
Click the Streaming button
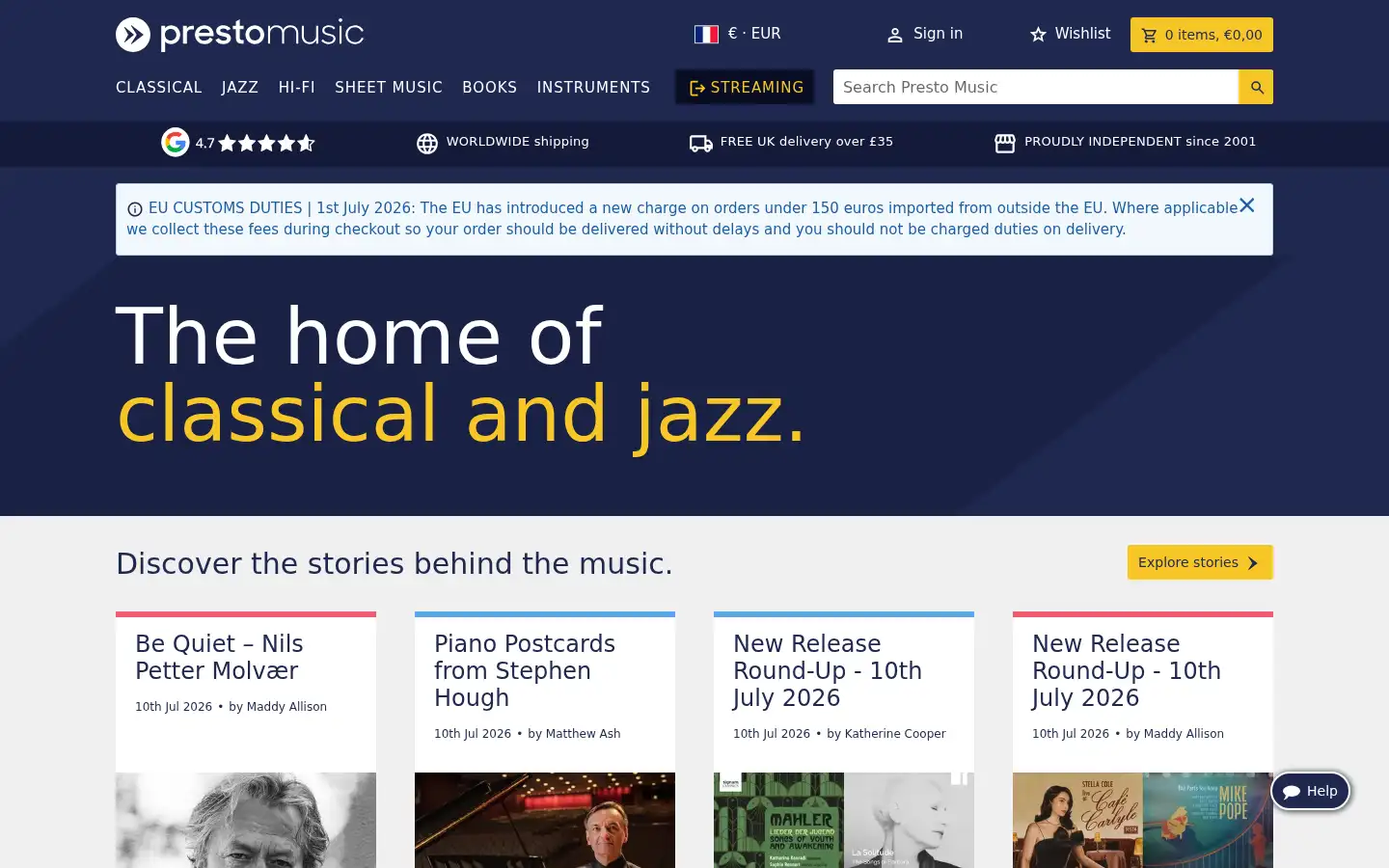745,87
